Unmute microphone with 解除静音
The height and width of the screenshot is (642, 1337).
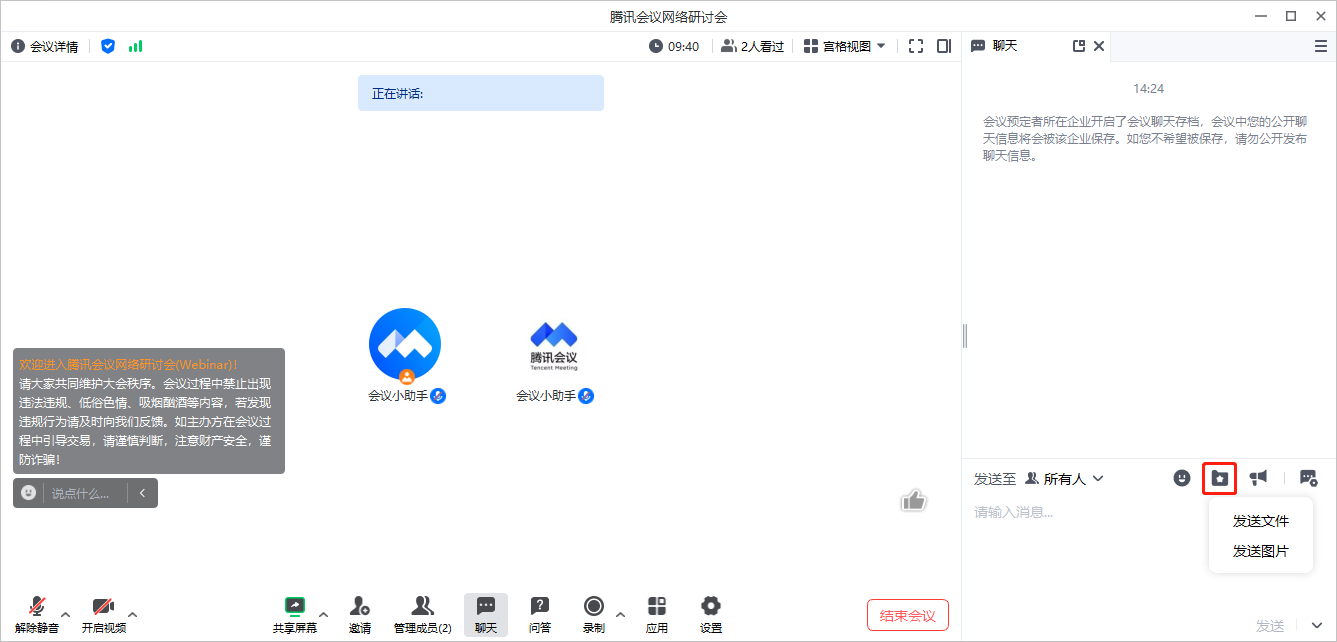tap(37, 615)
